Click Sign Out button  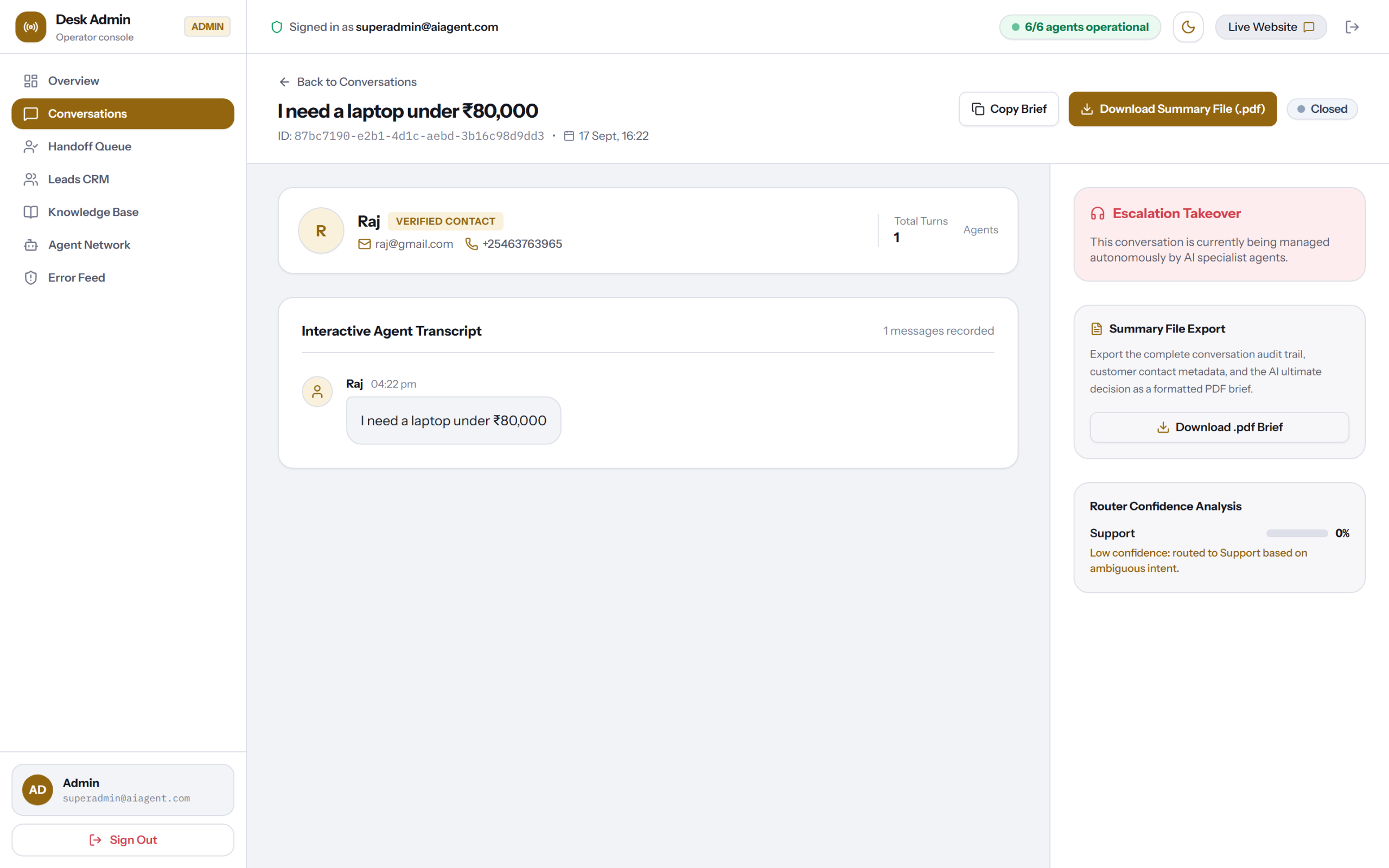coord(123,840)
